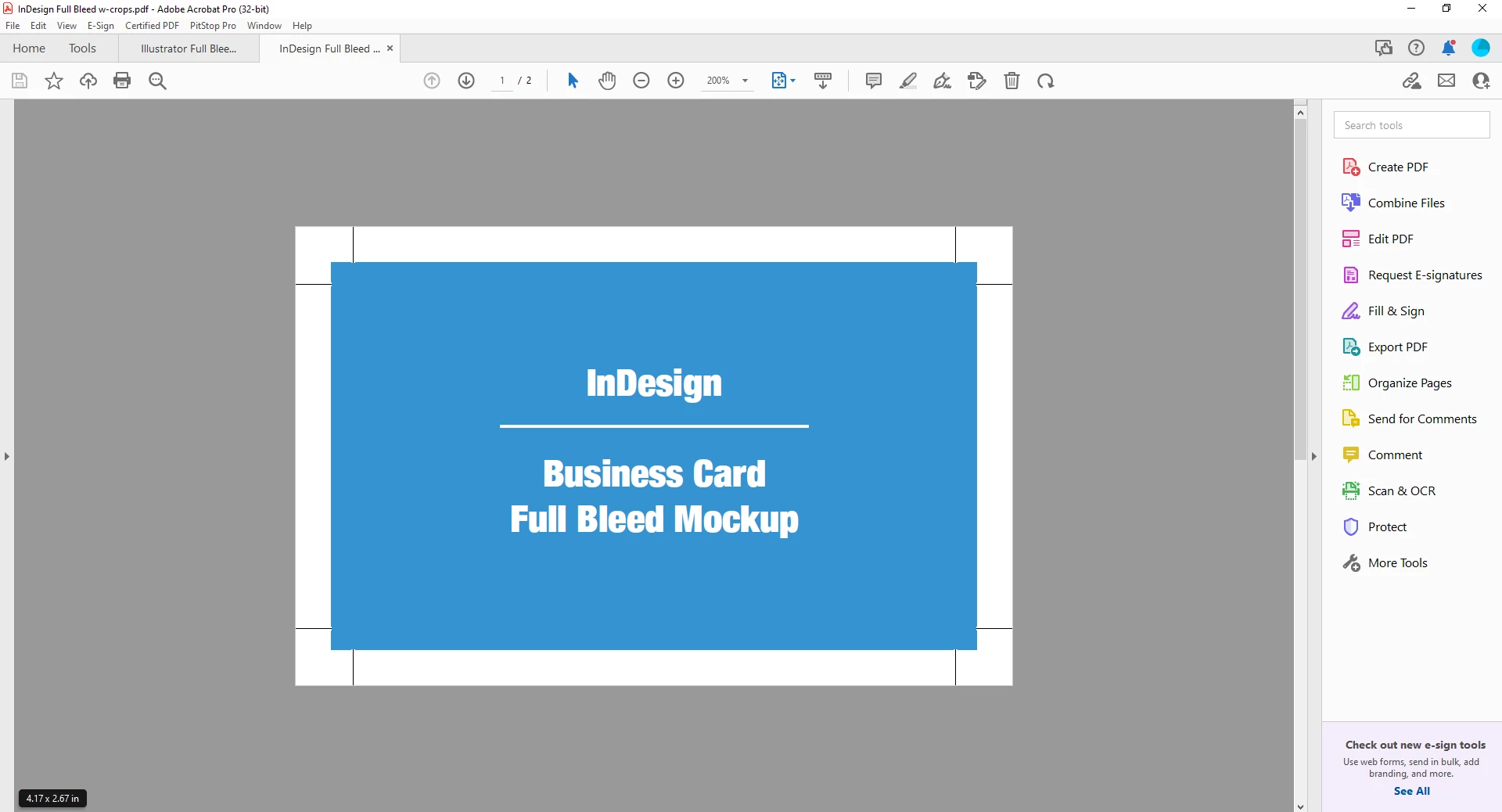Choose the Selection arrow tool

(573, 81)
